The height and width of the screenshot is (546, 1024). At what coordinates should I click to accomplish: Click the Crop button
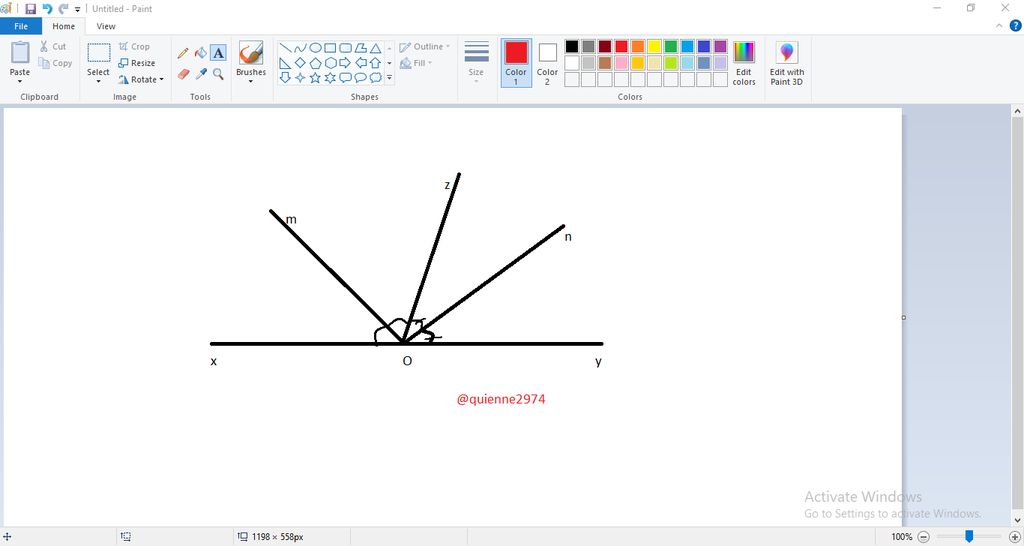coord(134,46)
